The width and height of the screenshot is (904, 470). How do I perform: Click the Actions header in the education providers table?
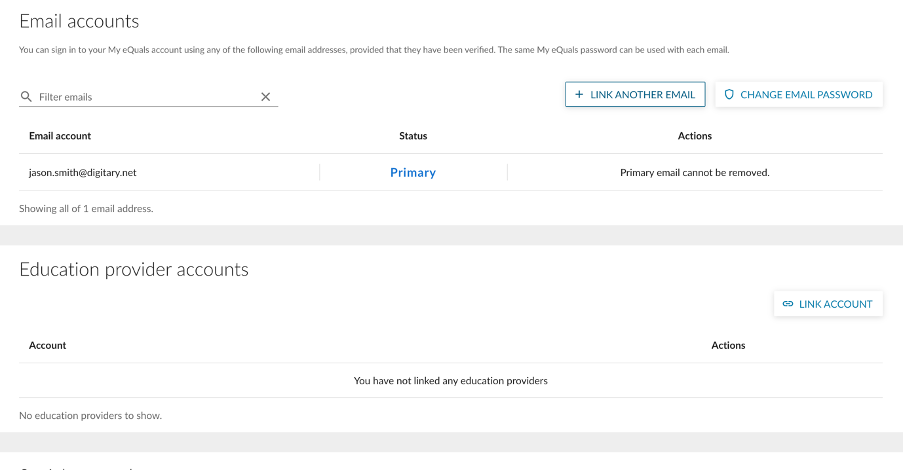click(x=728, y=345)
